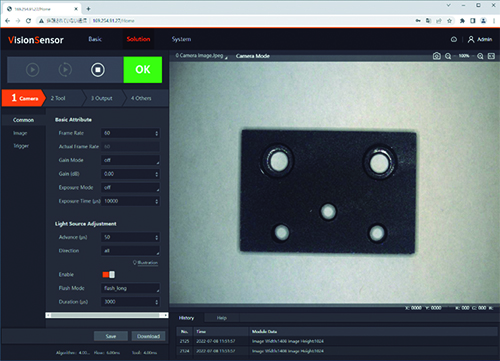The height and width of the screenshot is (361, 500).
Task: Open the Basic top menu
Action: (95, 39)
